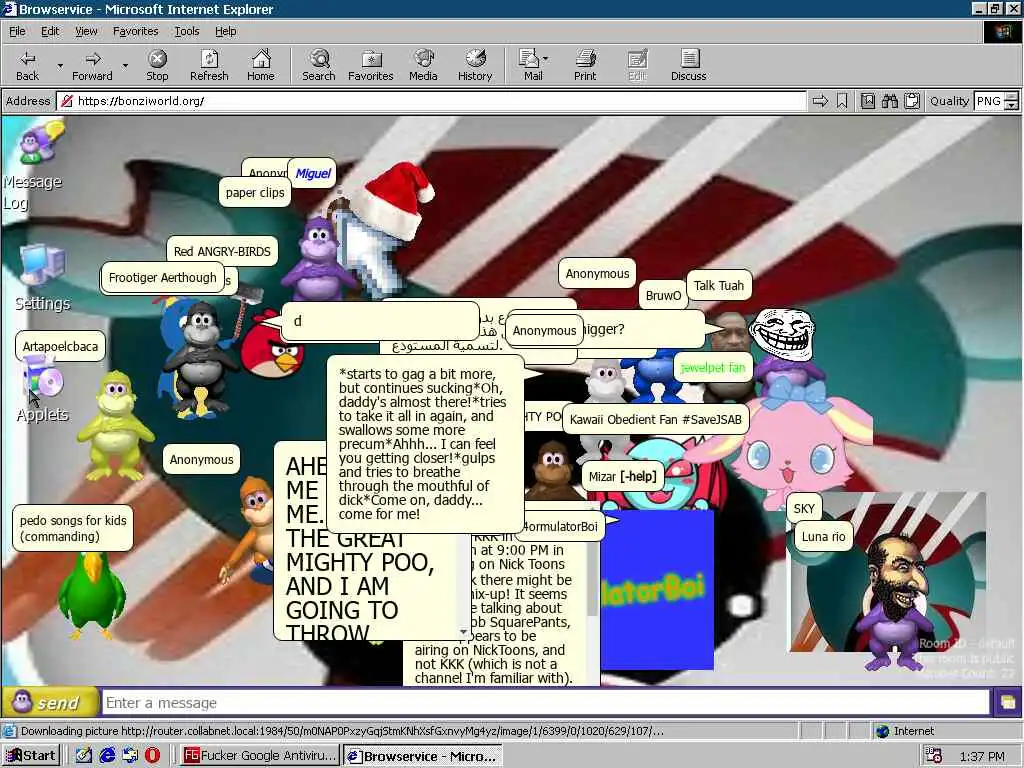Click the Talk Tuah name tag

pyautogui.click(x=718, y=285)
